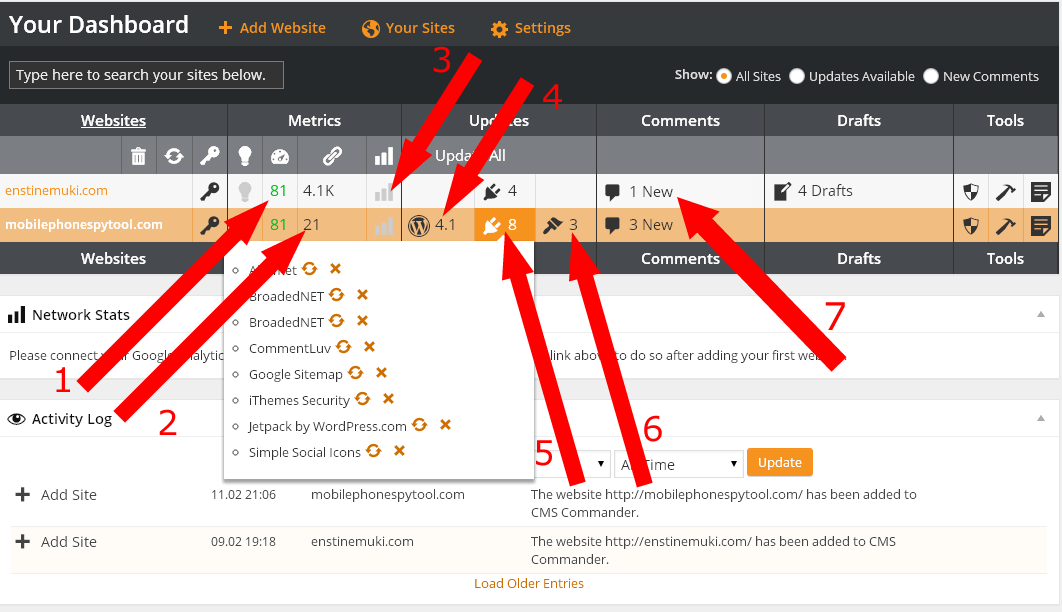Screen dimensions: 1062x612
Task: Select the New Comments radio button
Action: pyautogui.click(x=931, y=76)
